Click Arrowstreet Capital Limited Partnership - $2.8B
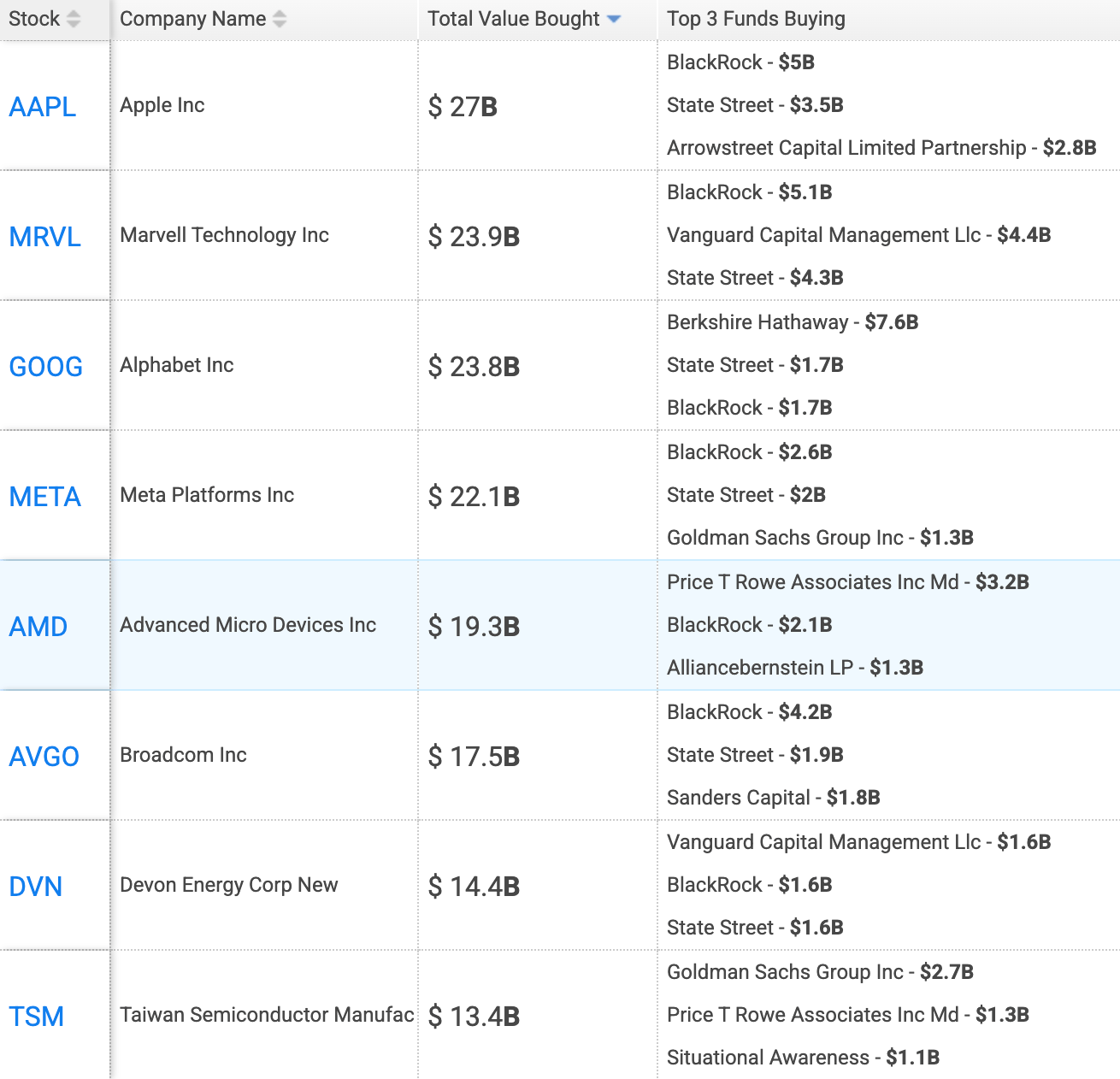The height and width of the screenshot is (1079, 1120). pyautogui.click(x=881, y=148)
